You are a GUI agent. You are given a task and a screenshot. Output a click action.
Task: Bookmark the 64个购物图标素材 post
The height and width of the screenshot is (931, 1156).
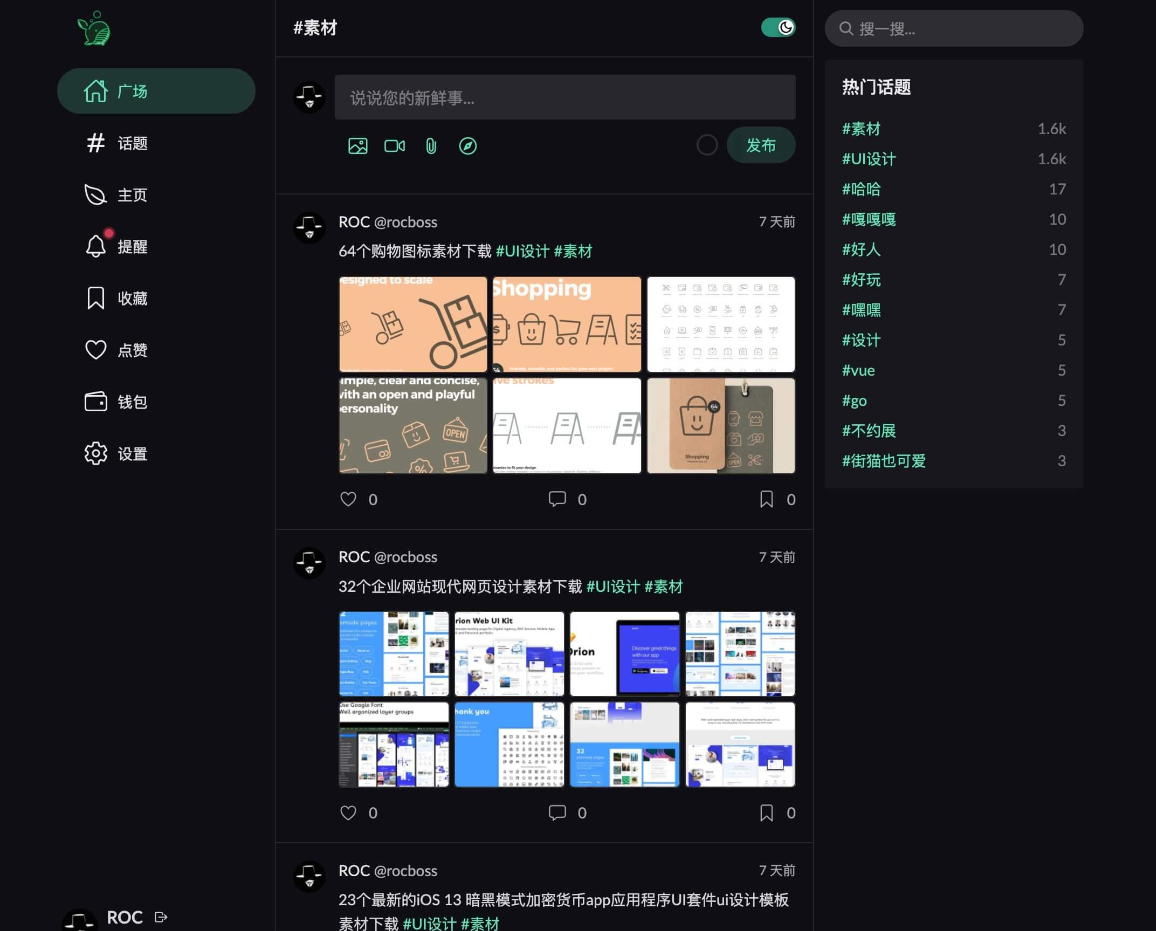pyautogui.click(x=767, y=499)
